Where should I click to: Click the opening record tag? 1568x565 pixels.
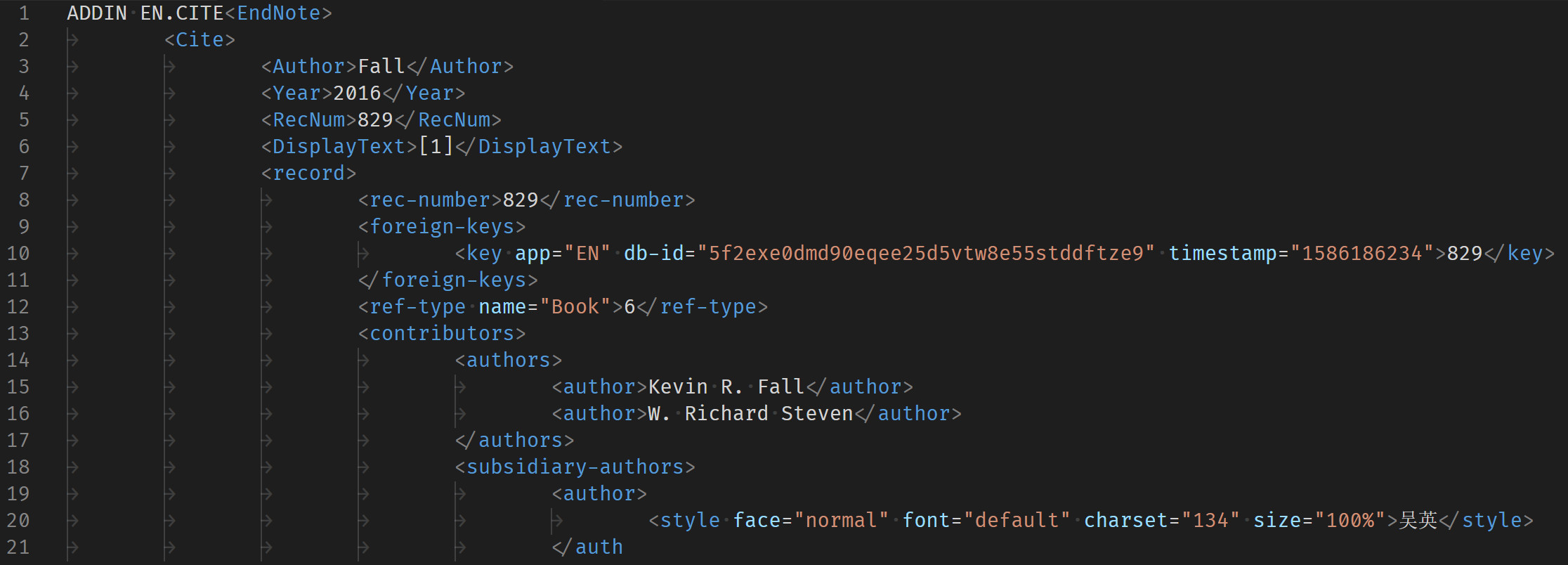coord(308,173)
